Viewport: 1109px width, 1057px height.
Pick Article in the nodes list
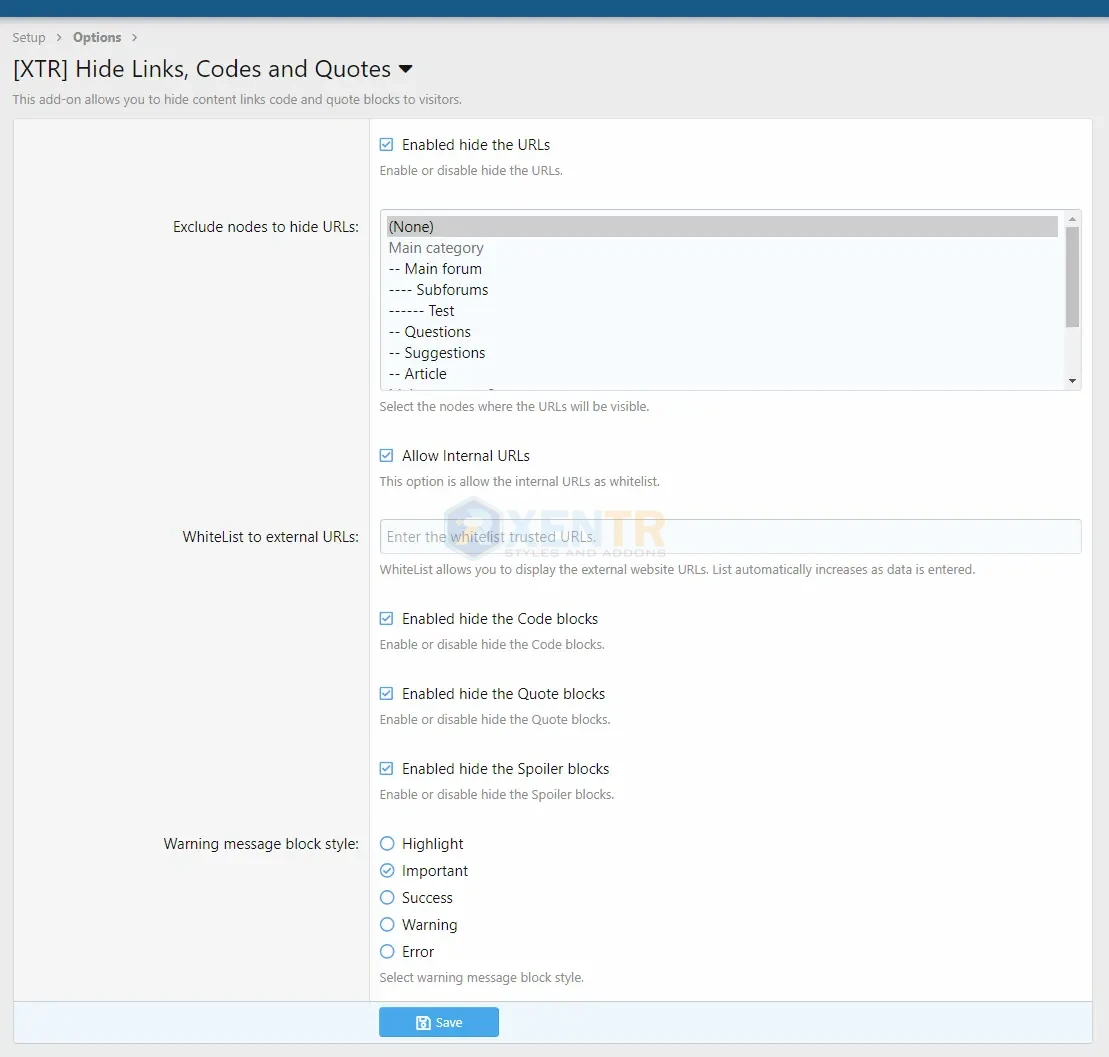[722, 374]
